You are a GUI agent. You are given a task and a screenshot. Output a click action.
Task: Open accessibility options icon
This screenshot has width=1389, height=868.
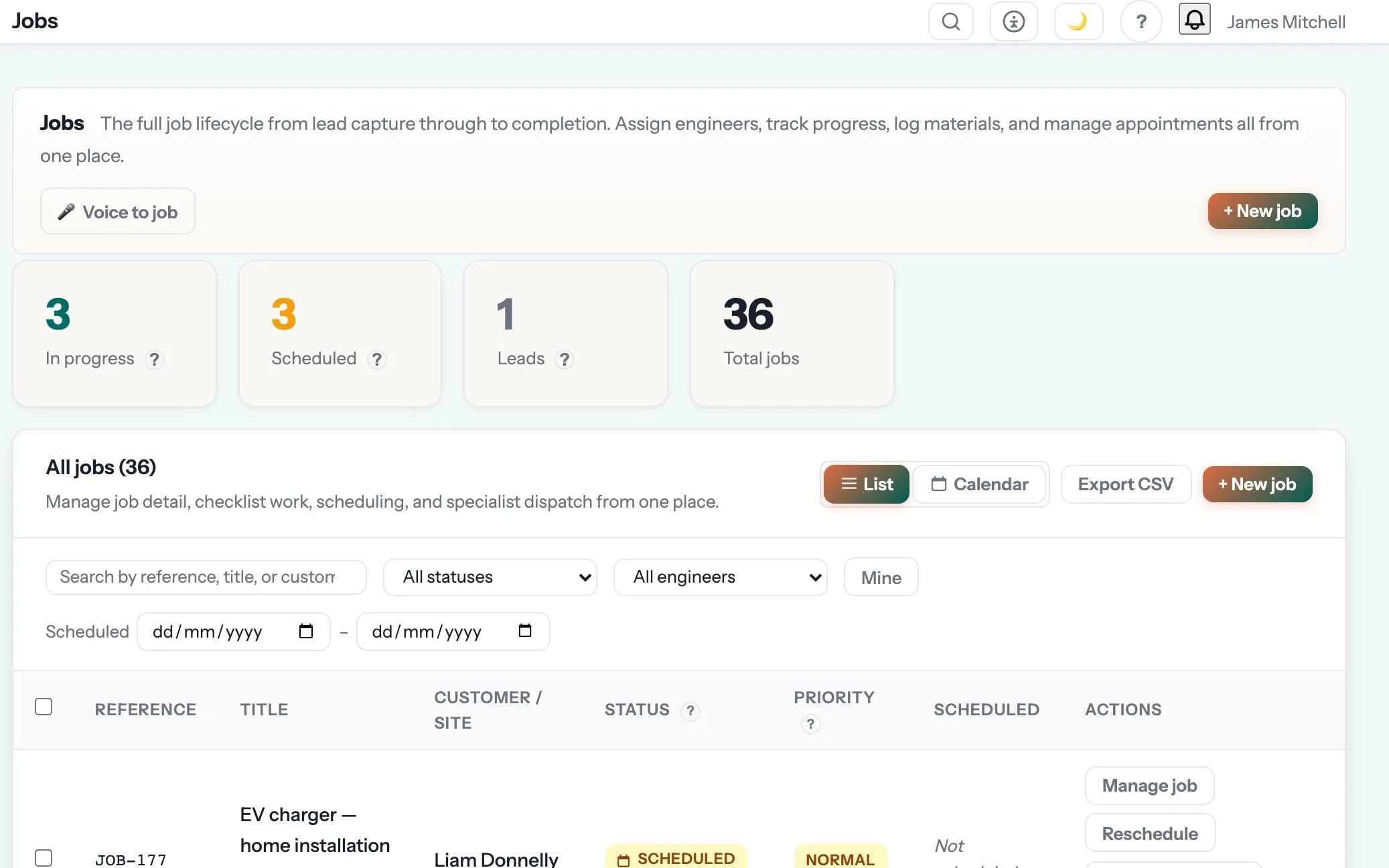(x=1013, y=21)
